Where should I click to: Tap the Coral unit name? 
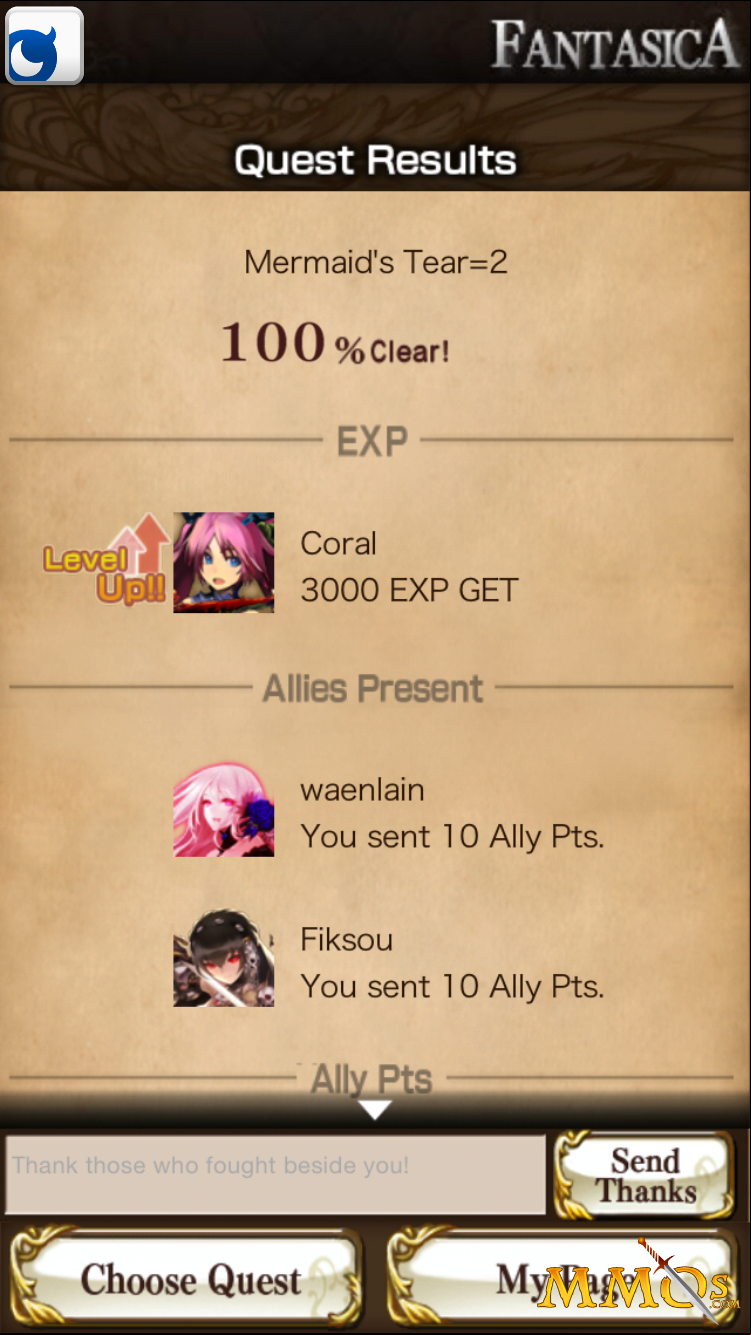(x=338, y=543)
